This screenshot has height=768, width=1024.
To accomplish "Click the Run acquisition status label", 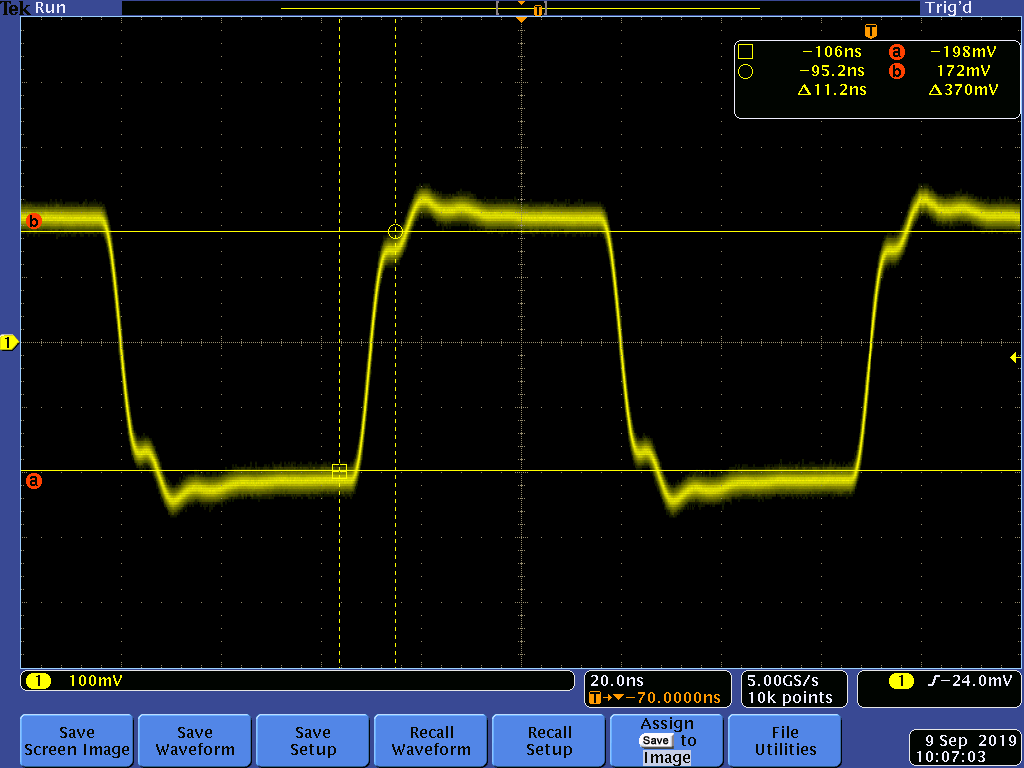I will pyautogui.click(x=50, y=8).
